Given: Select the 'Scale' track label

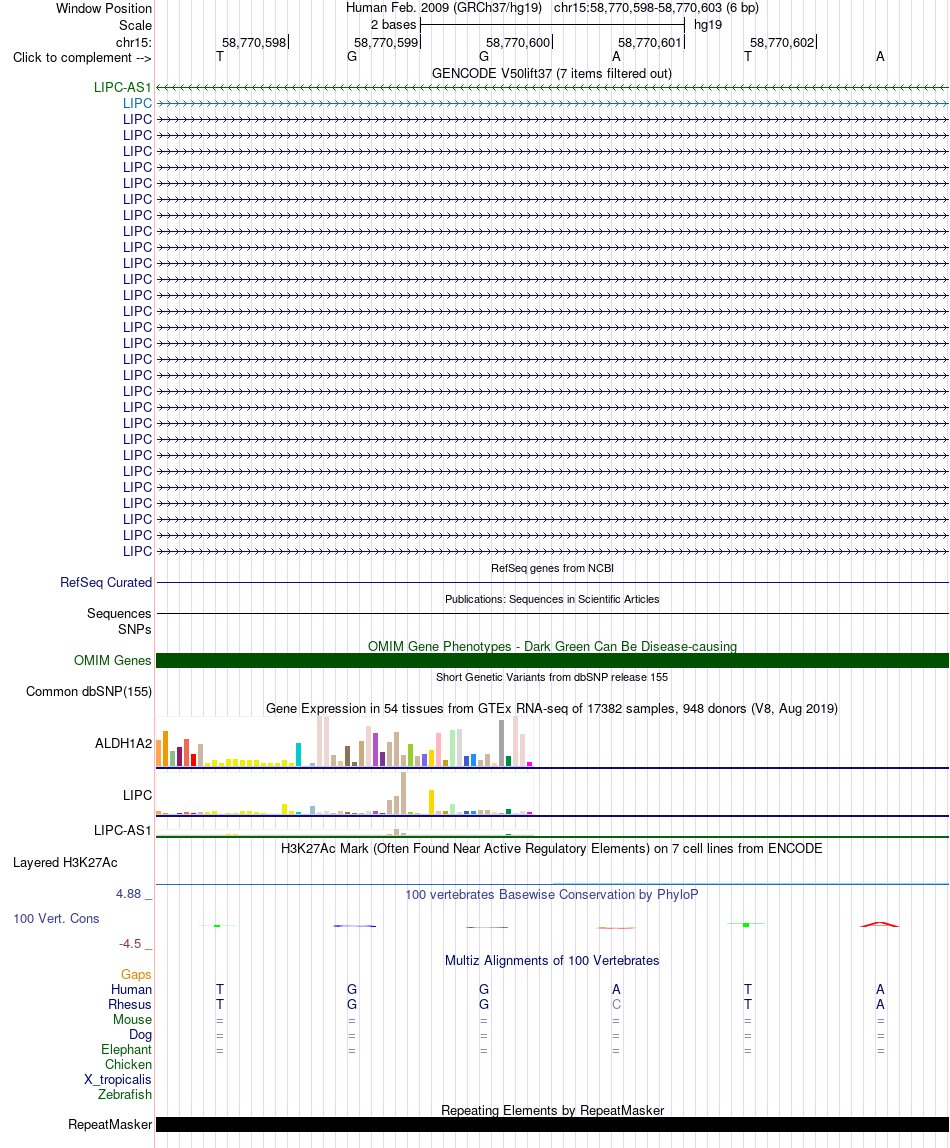Looking at the screenshot, I should [x=135, y=25].
